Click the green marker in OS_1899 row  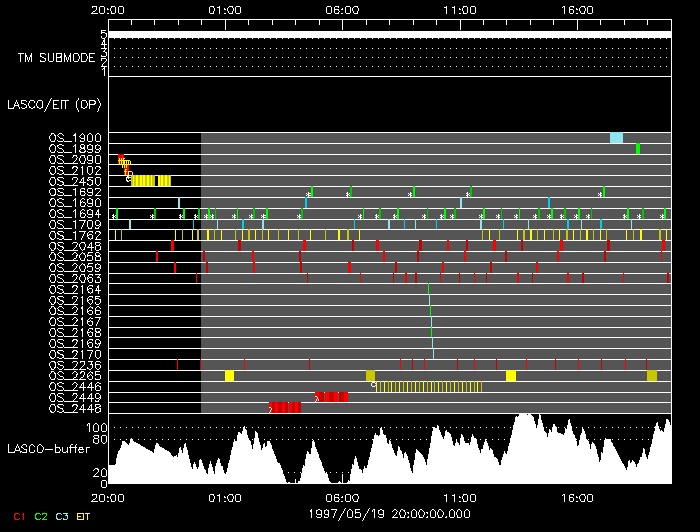(638, 149)
